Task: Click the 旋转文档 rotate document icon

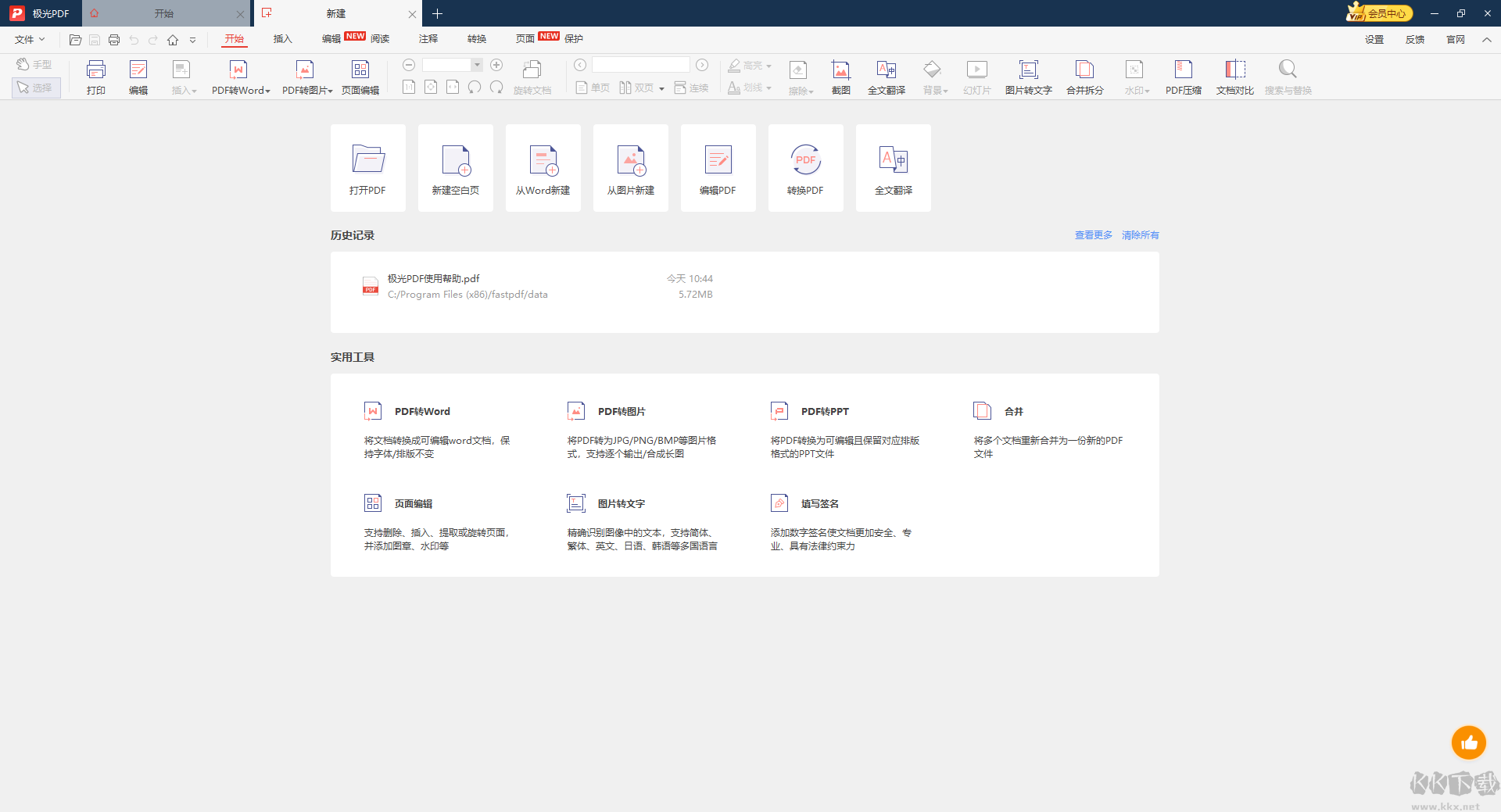Action: (532, 77)
